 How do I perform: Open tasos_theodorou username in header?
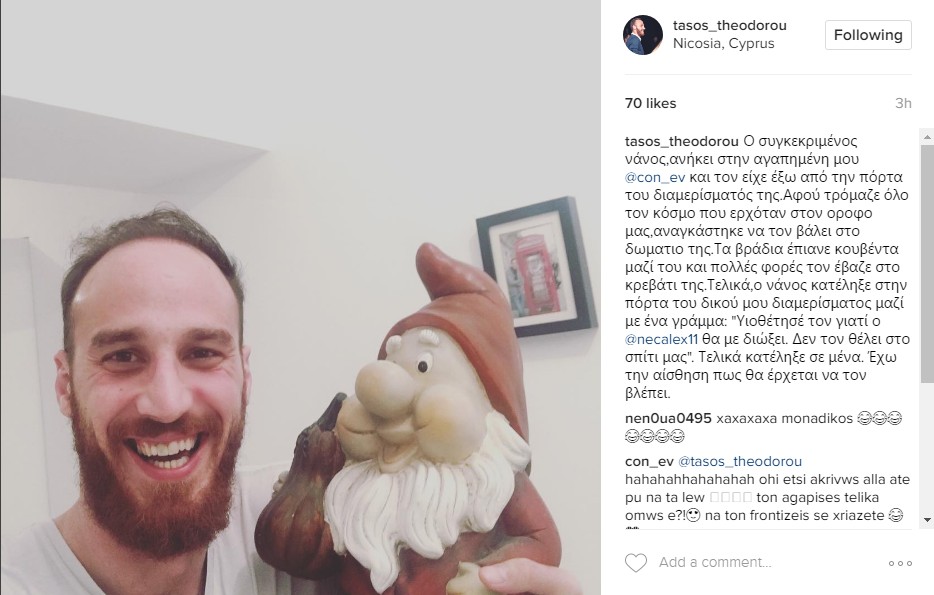point(730,26)
